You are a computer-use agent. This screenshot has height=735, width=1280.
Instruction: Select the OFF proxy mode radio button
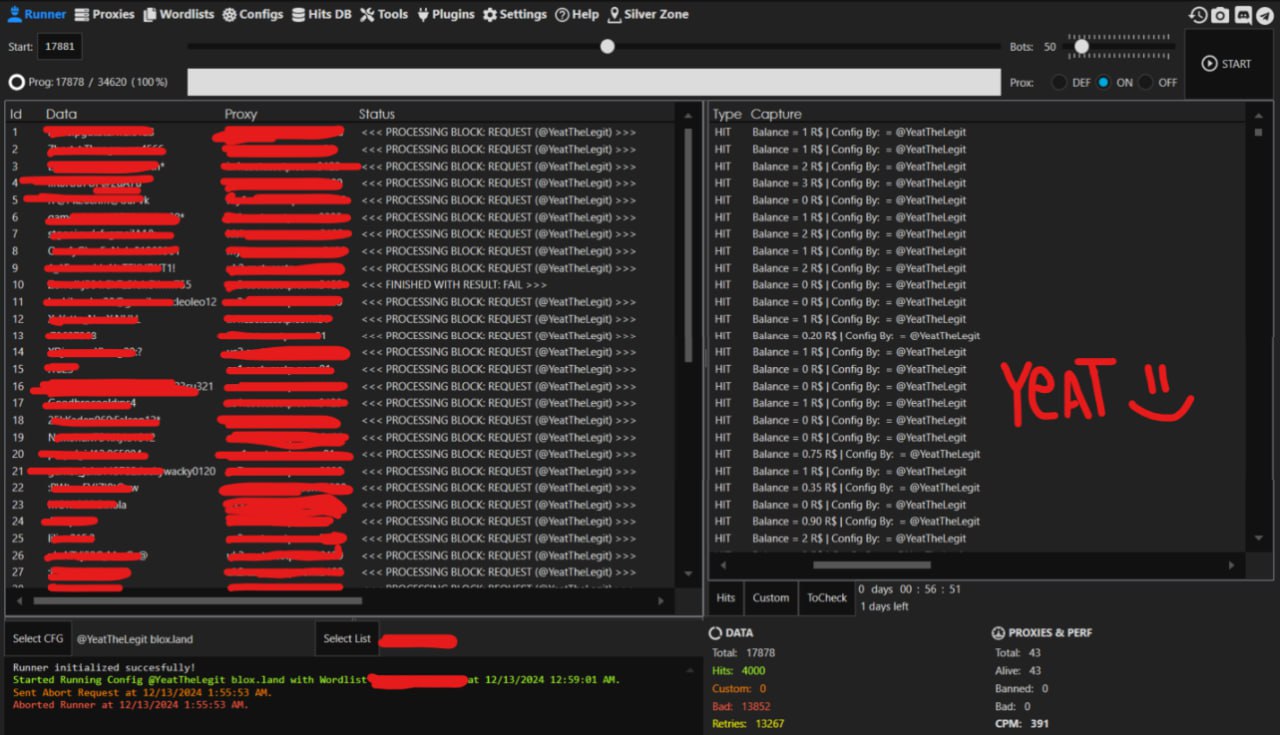point(1146,83)
